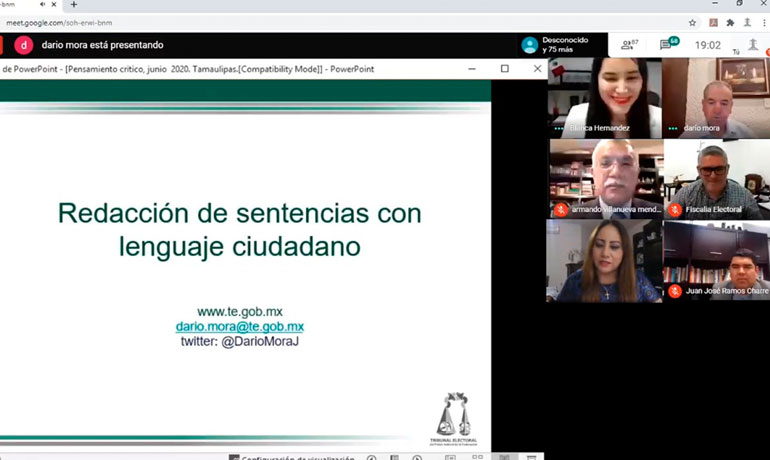The height and width of the screenshot is (460, 770).
Task: Close the current Meet browser tab
Action: (x=55, y=5)
